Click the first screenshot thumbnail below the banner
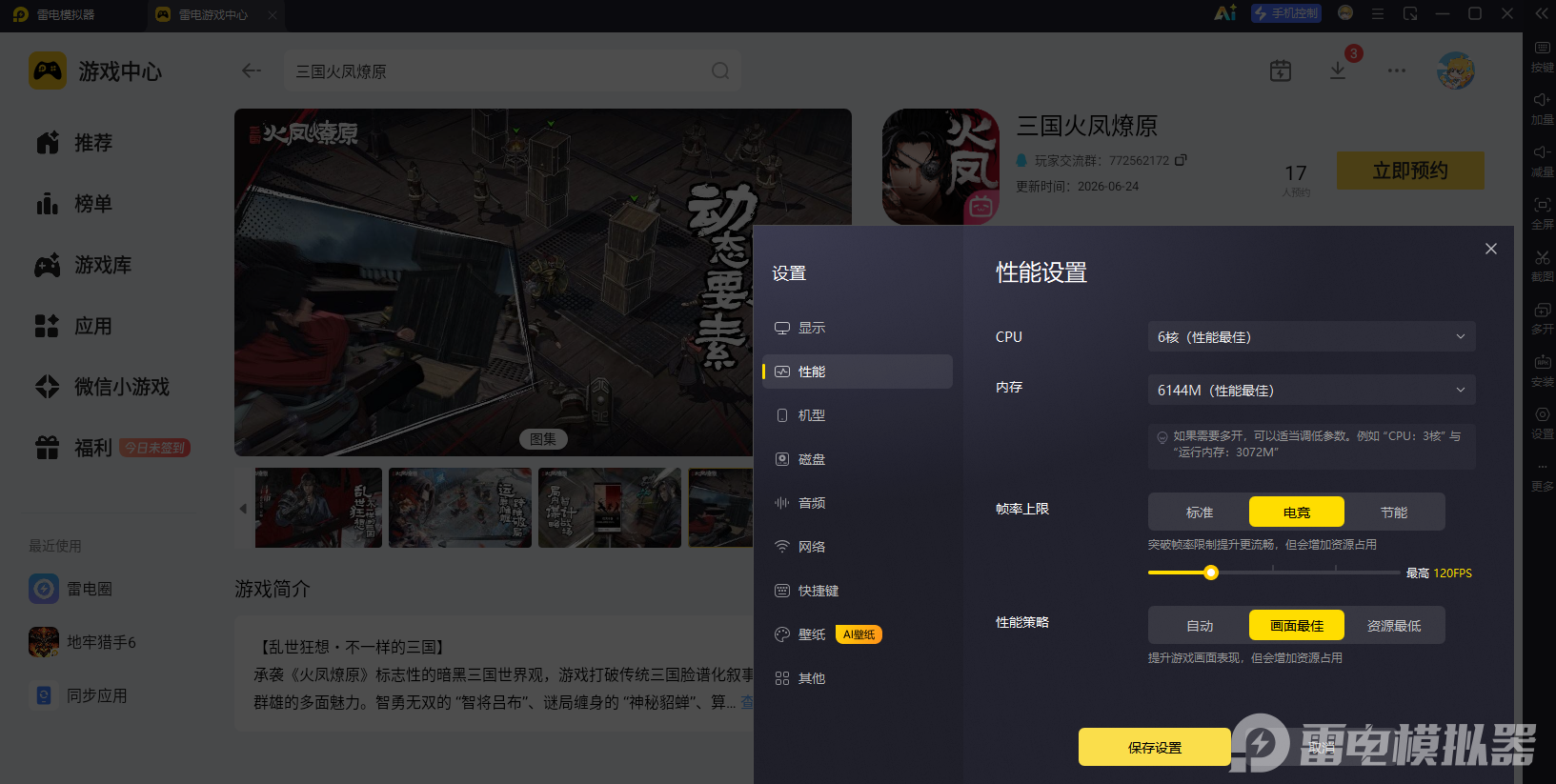Screen dimensions: 1556x784 pos(318,508)
